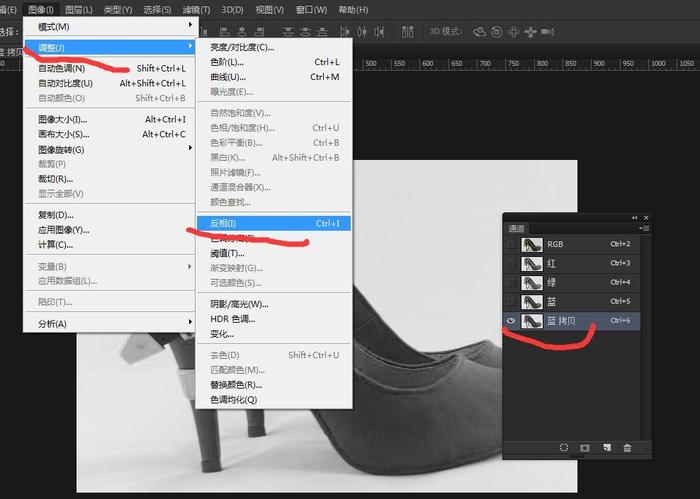
Task: Create new channel icon in Channels panel
Action: tap(607, 448)
